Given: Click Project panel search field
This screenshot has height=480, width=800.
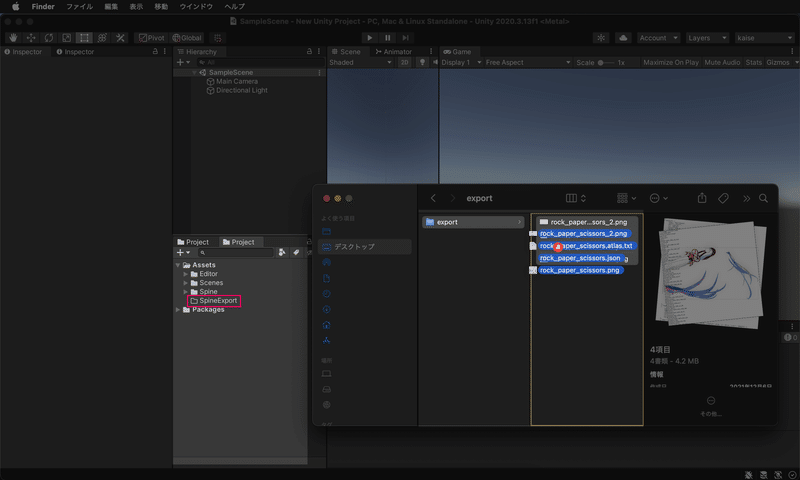Looking at the screenshot, I should click(x=236, y=252).
